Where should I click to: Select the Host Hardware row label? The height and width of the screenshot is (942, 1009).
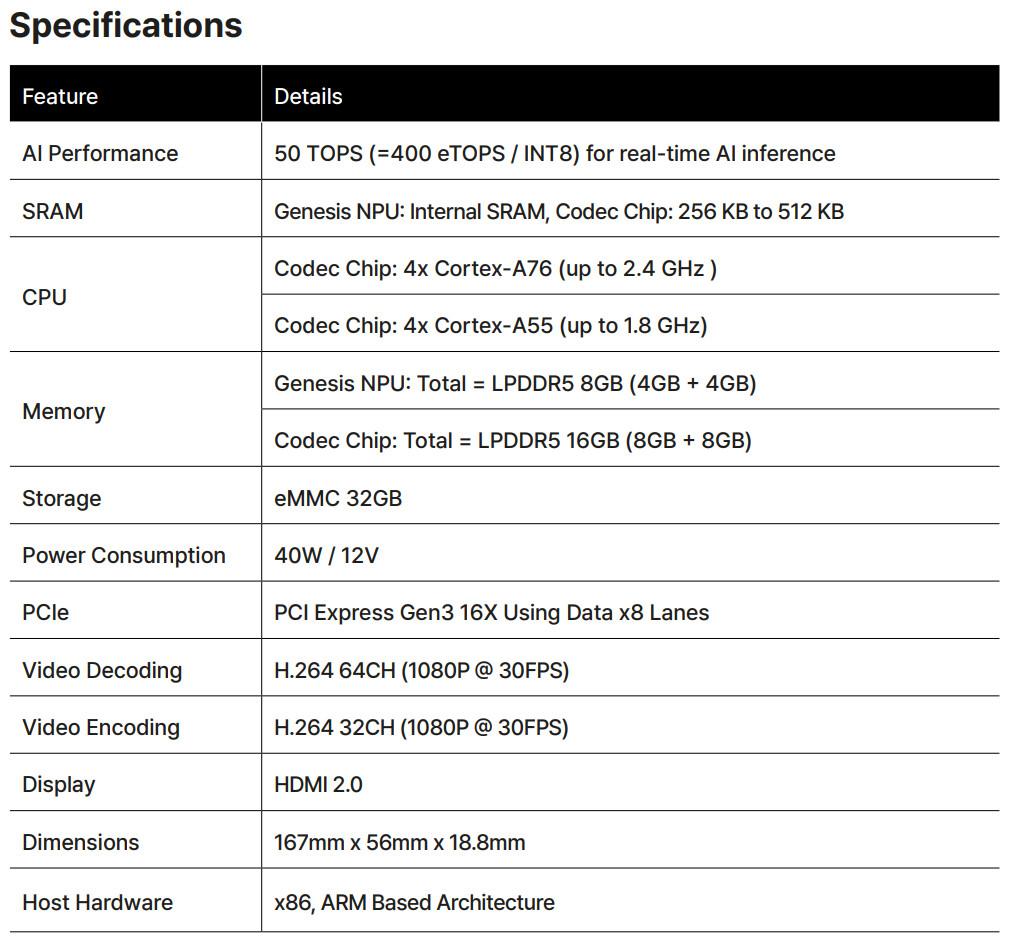click(x=97, y=903)
